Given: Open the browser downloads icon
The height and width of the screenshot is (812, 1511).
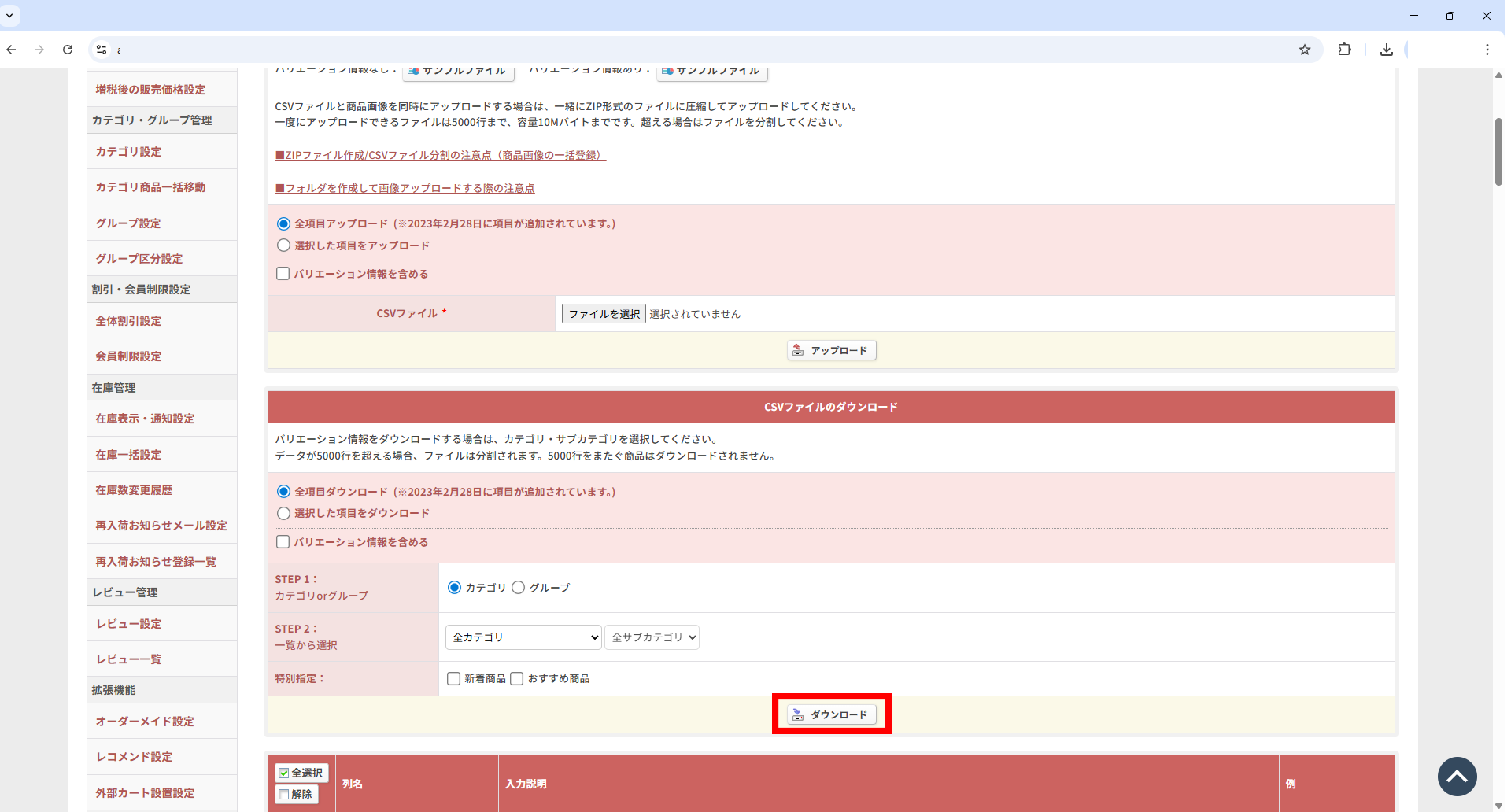Looking at the screenshot, I should tap(1386, 50).
